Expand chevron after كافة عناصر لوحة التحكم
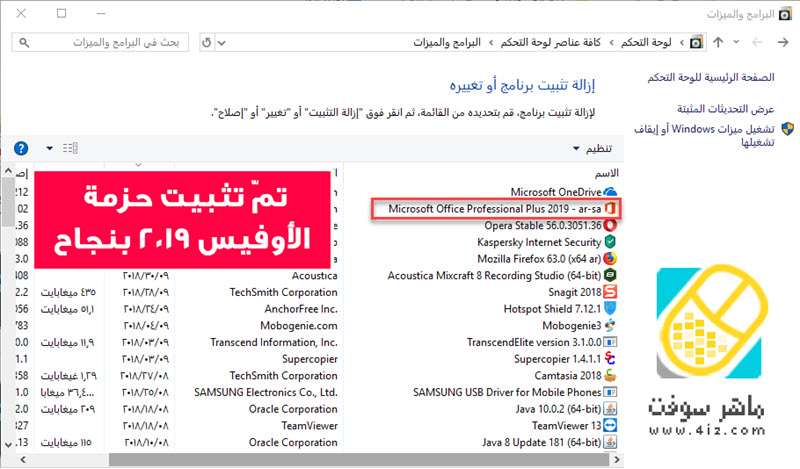This screenshot has height=469, width=800. [491, 43]
